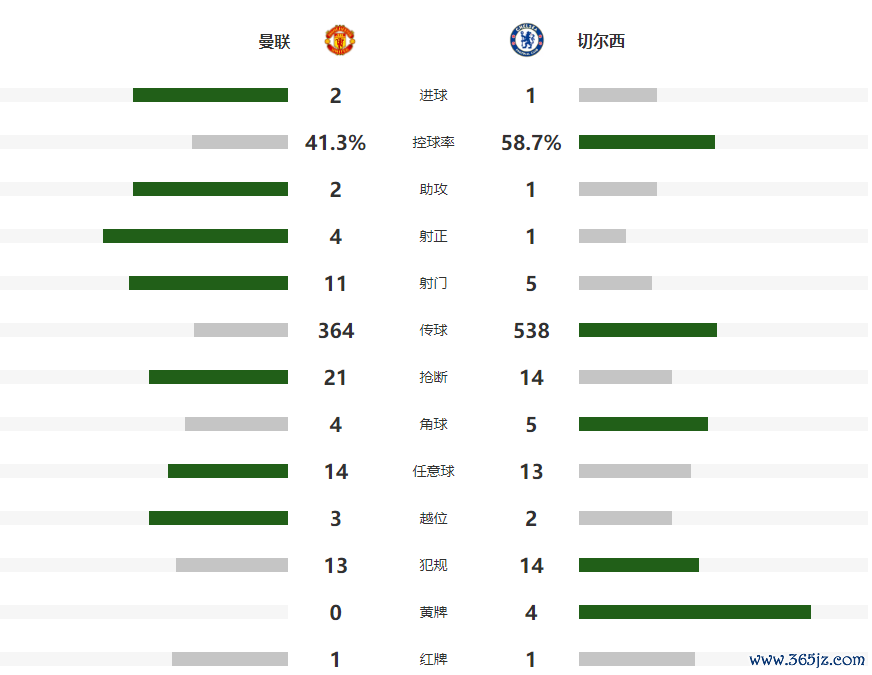Open the www.365jz.com watermark link

coord(806,659)
